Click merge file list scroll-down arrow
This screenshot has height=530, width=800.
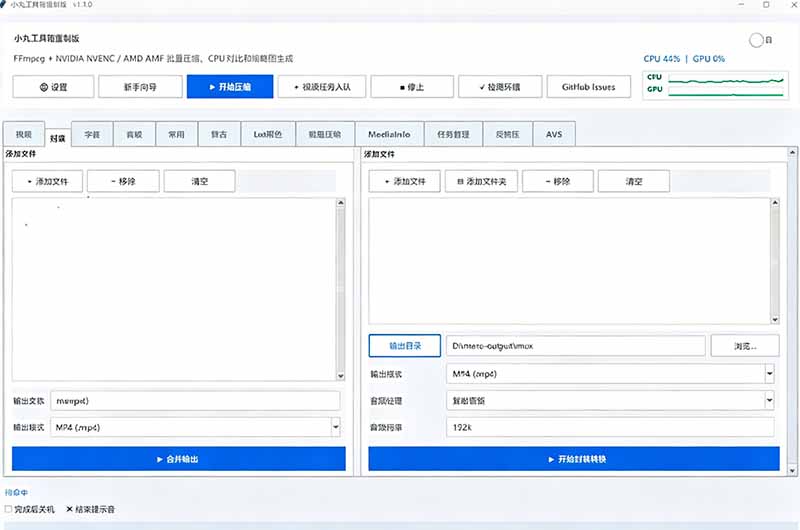[x=341, y=376]
